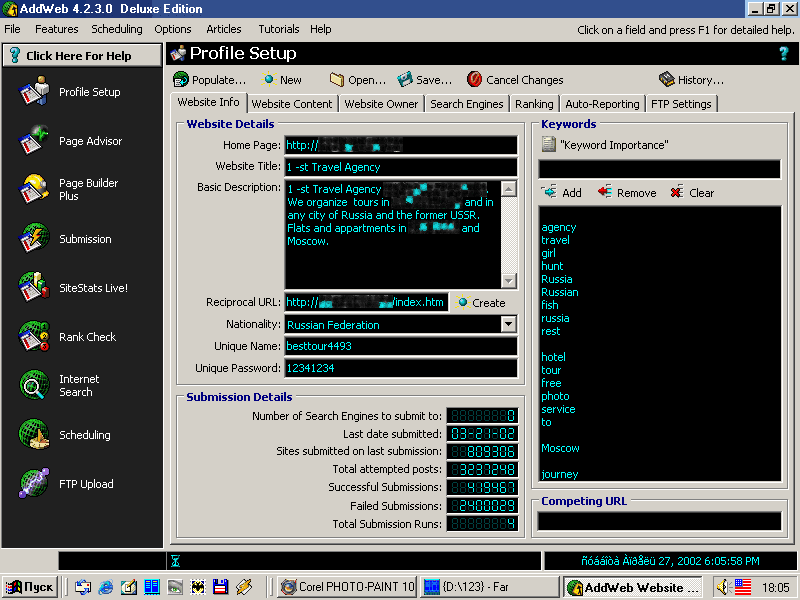Image resolution: width=800 pixels, height=600 pixels.
Task: Open the Page Advisor module
Action: 70,141
